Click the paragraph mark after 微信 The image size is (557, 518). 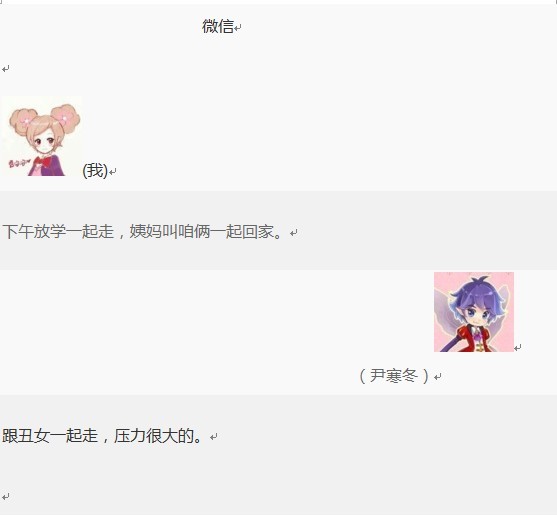point(238,28)
